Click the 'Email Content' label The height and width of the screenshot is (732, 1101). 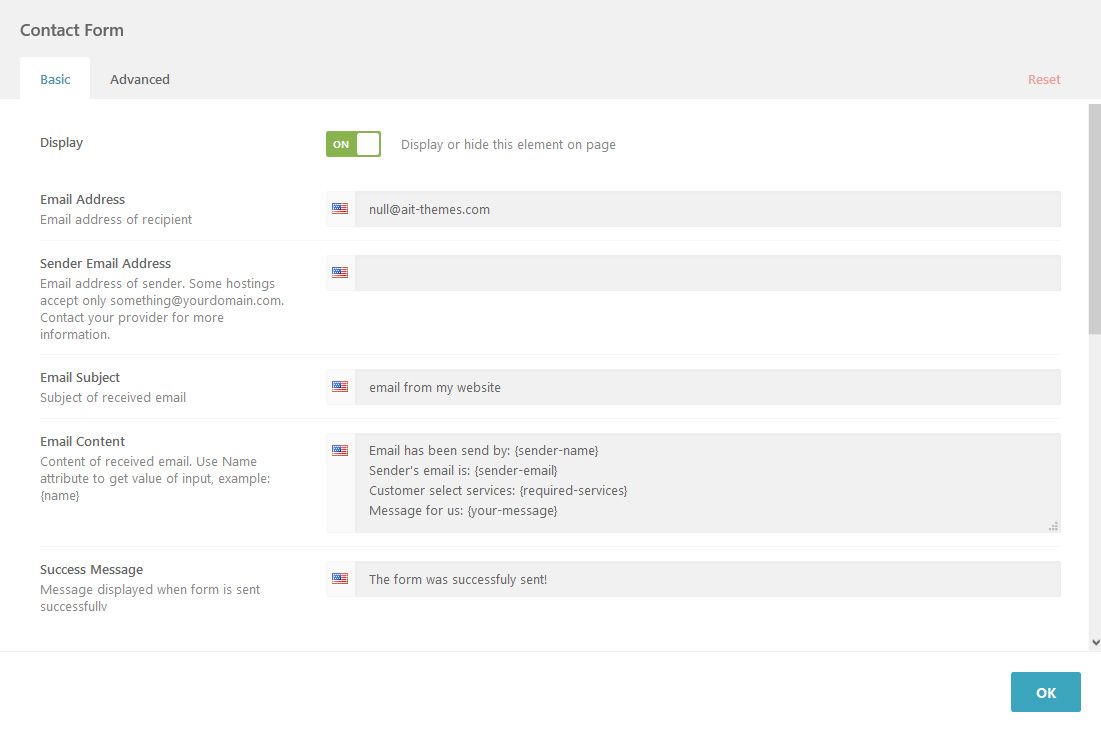(82, 441)
